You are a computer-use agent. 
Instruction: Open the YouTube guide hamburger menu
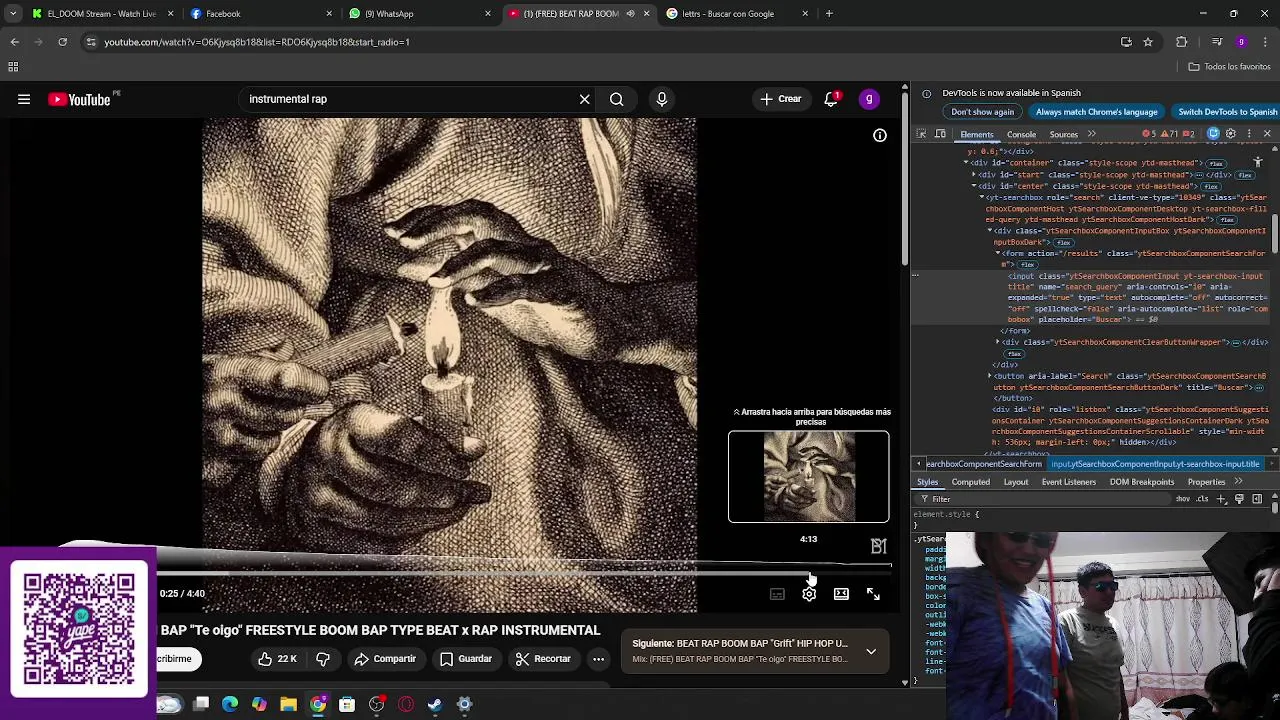[x=24, y=99]
